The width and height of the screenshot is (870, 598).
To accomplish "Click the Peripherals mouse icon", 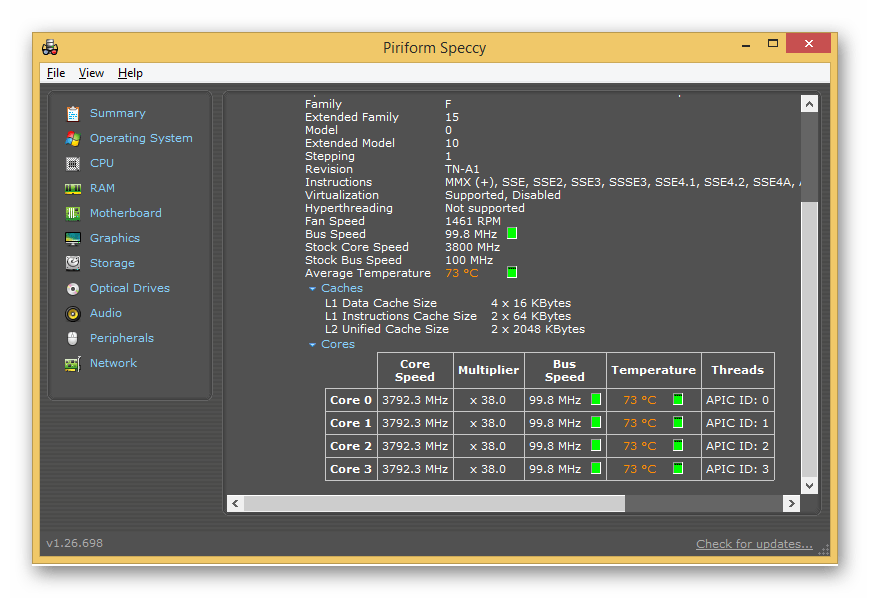I will point(73,338).
